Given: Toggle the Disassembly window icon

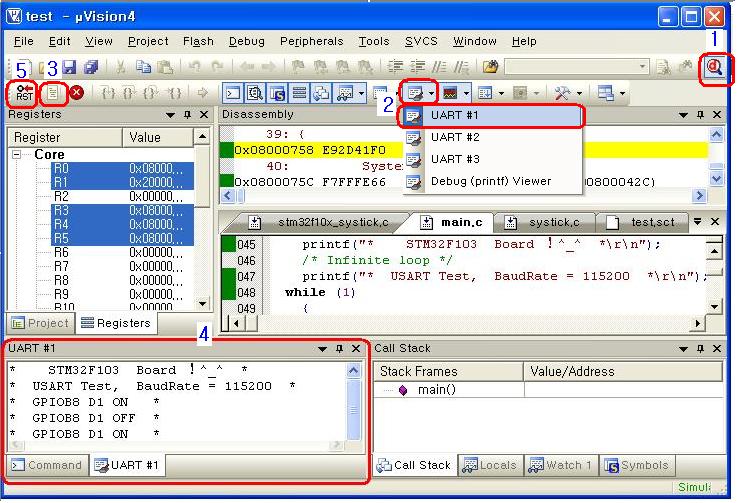Looking at the screenshot, I should coord(254,93).
